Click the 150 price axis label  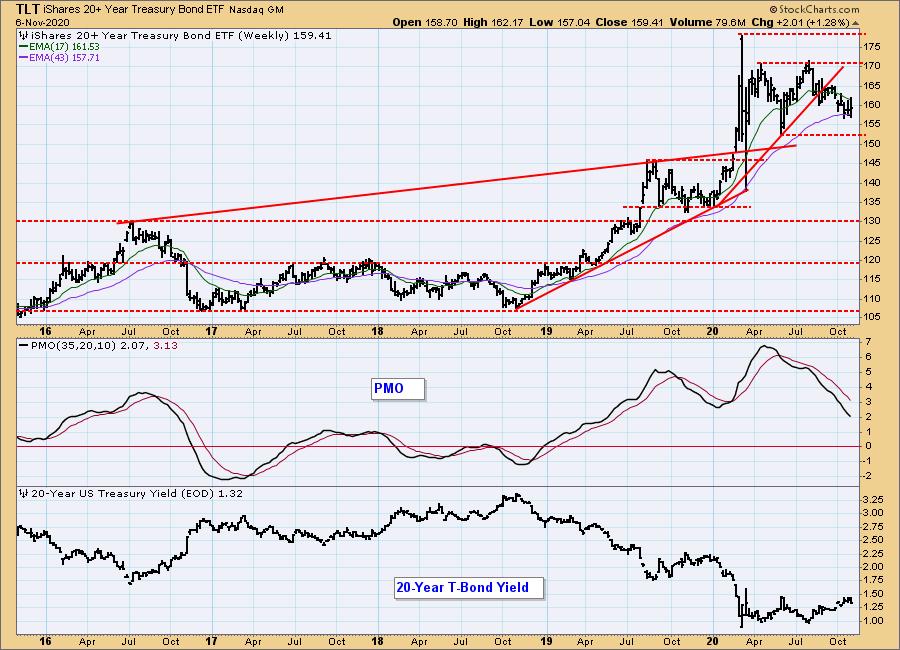click(x=872, y=144)
